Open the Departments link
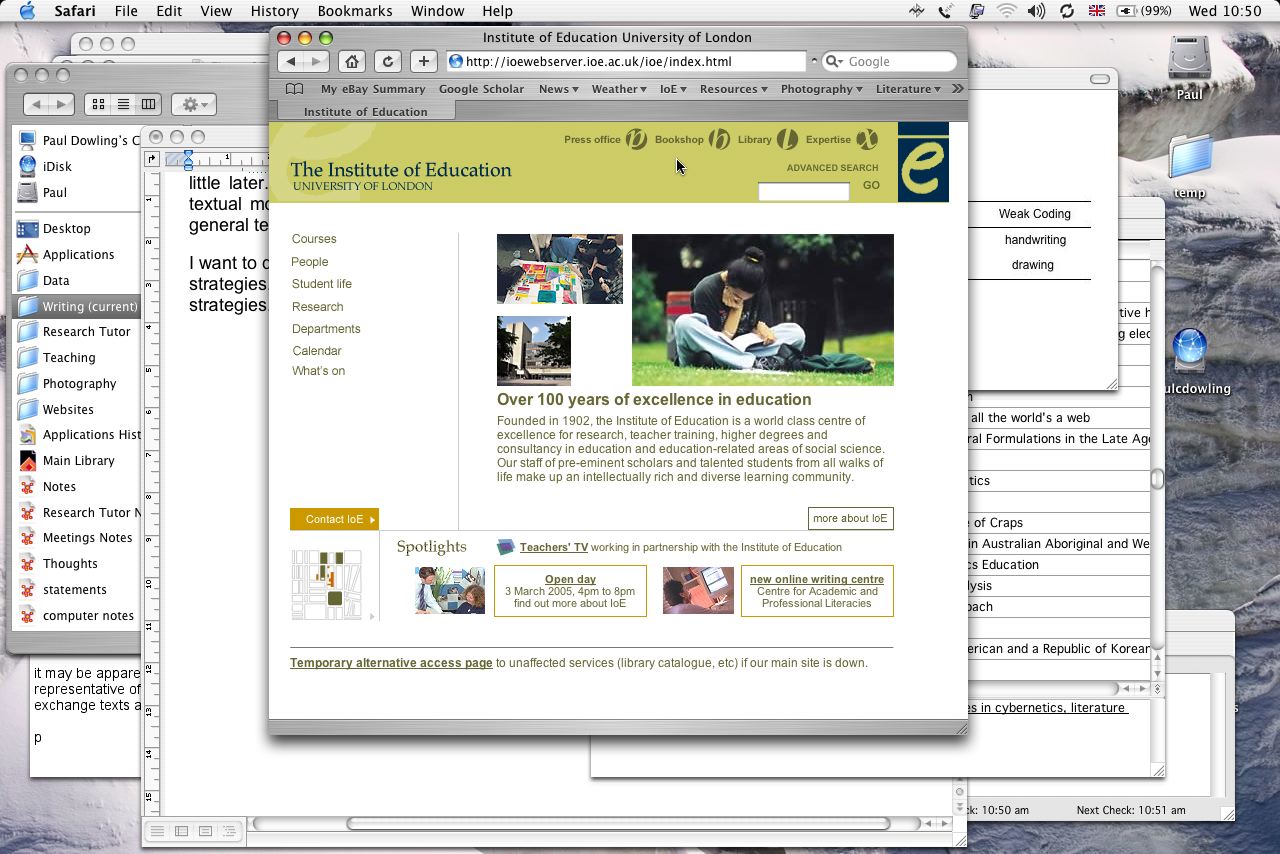1280x854 pixels. pyautogui.click(x=326, y=329)
